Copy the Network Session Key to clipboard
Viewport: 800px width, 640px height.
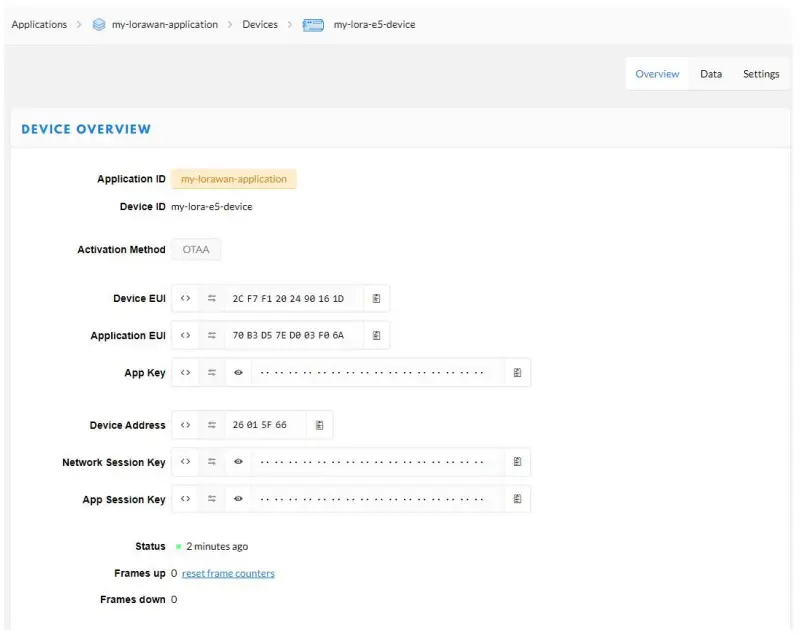point(517,462)
